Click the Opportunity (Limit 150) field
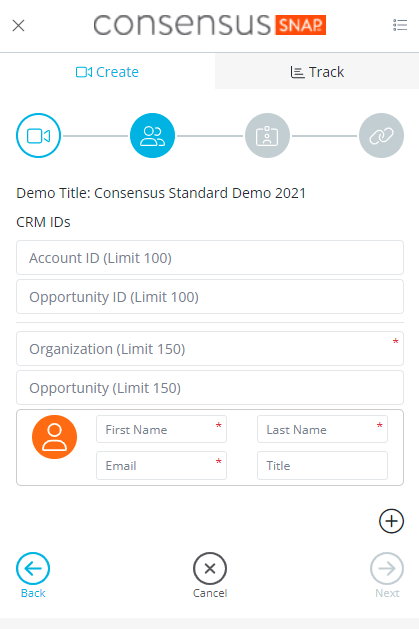Image resolution: width=419 pixels, height=629 pixels. click(x=210, y=388)
